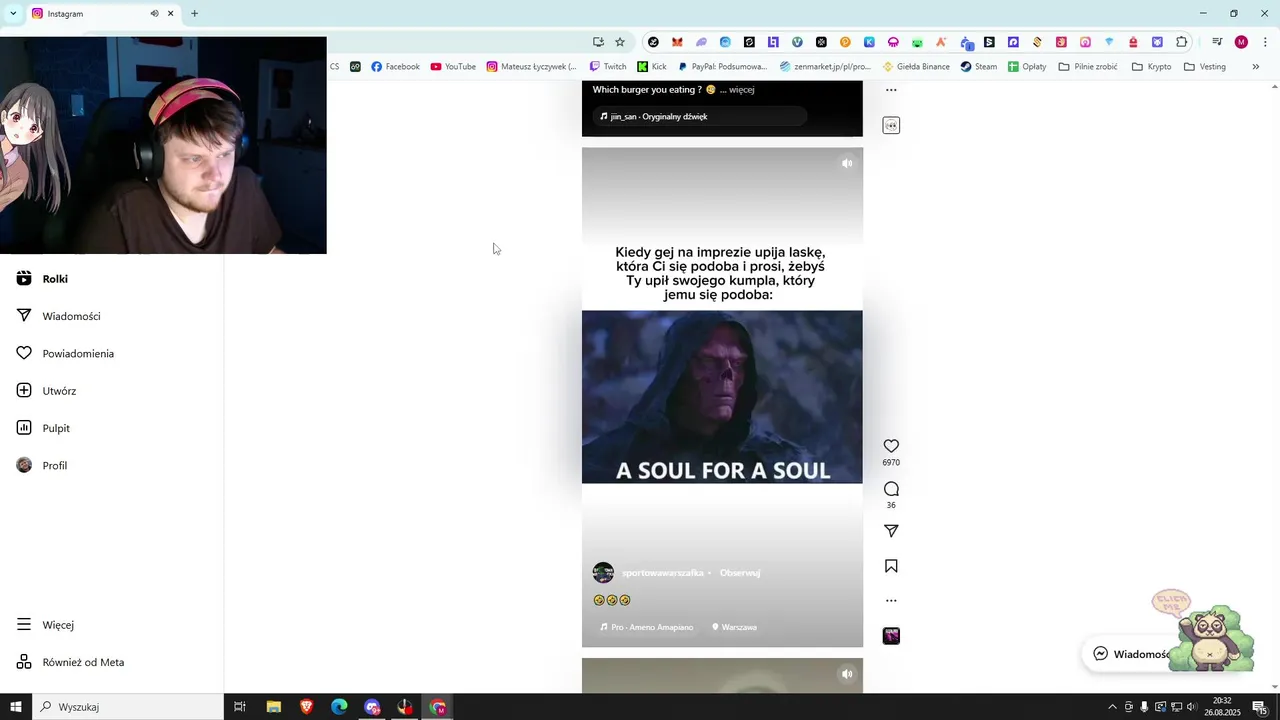
Task: Expand caption with więcej link
Action: (741, 90)
